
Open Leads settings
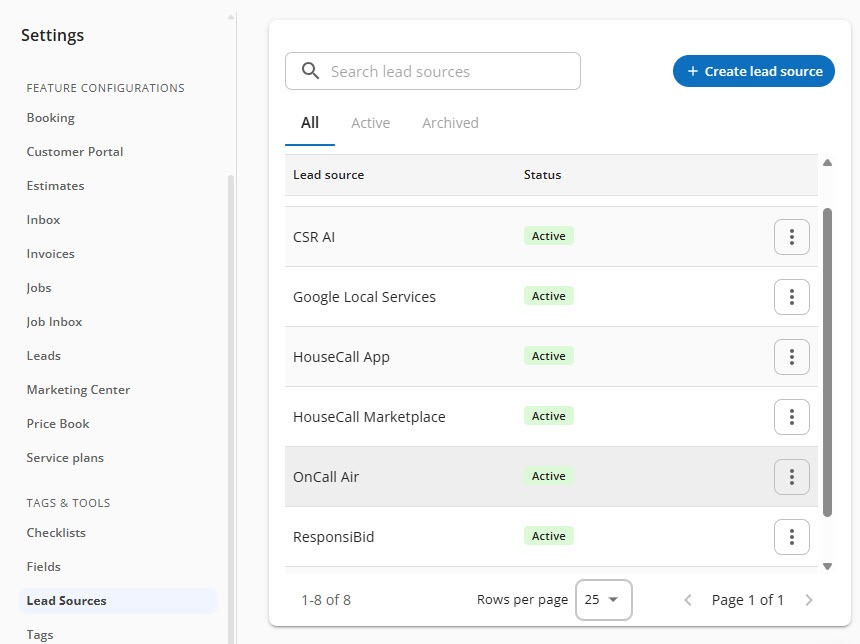(44, 356)
